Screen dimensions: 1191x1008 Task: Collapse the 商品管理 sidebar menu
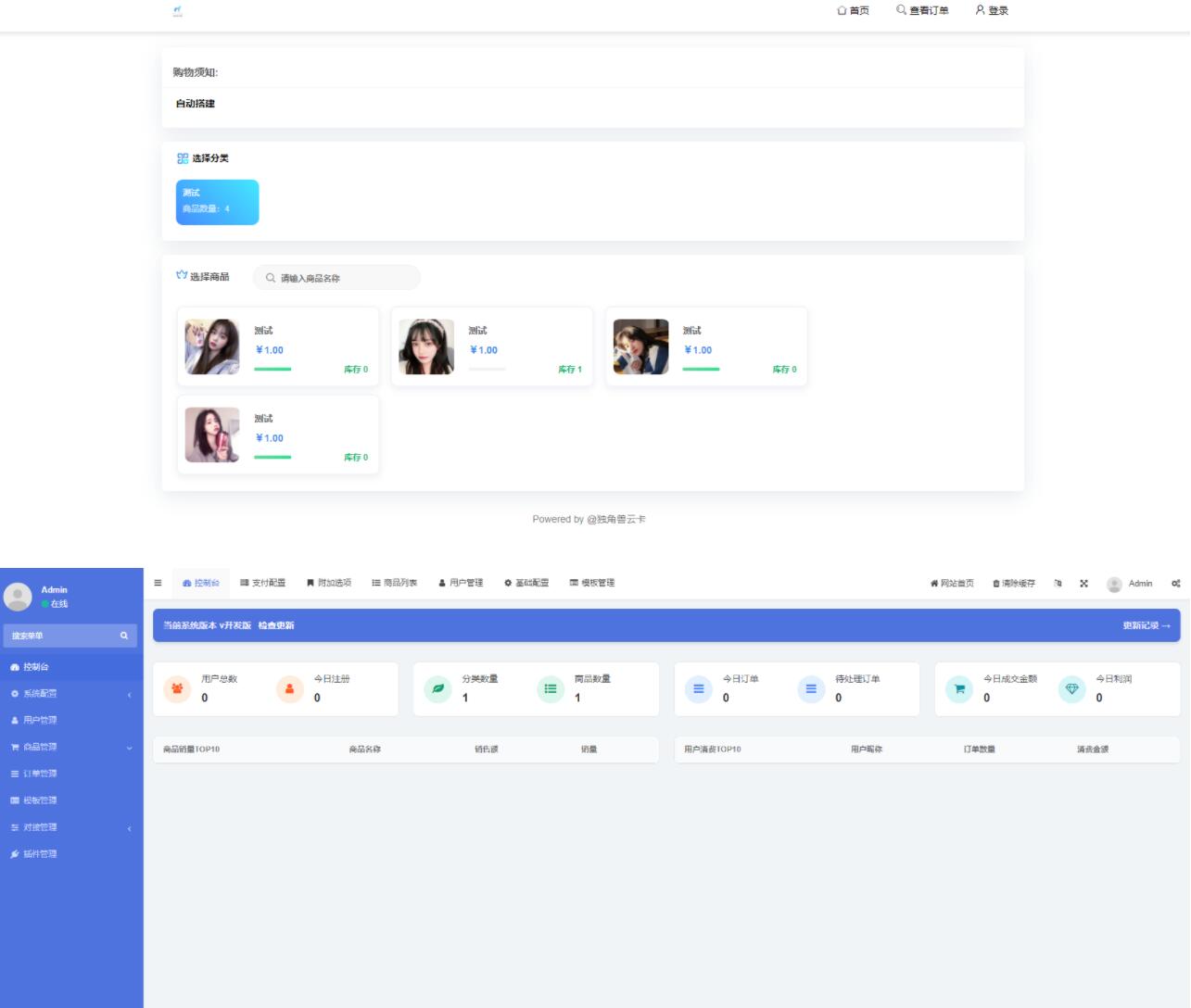(x=71, y=747)
